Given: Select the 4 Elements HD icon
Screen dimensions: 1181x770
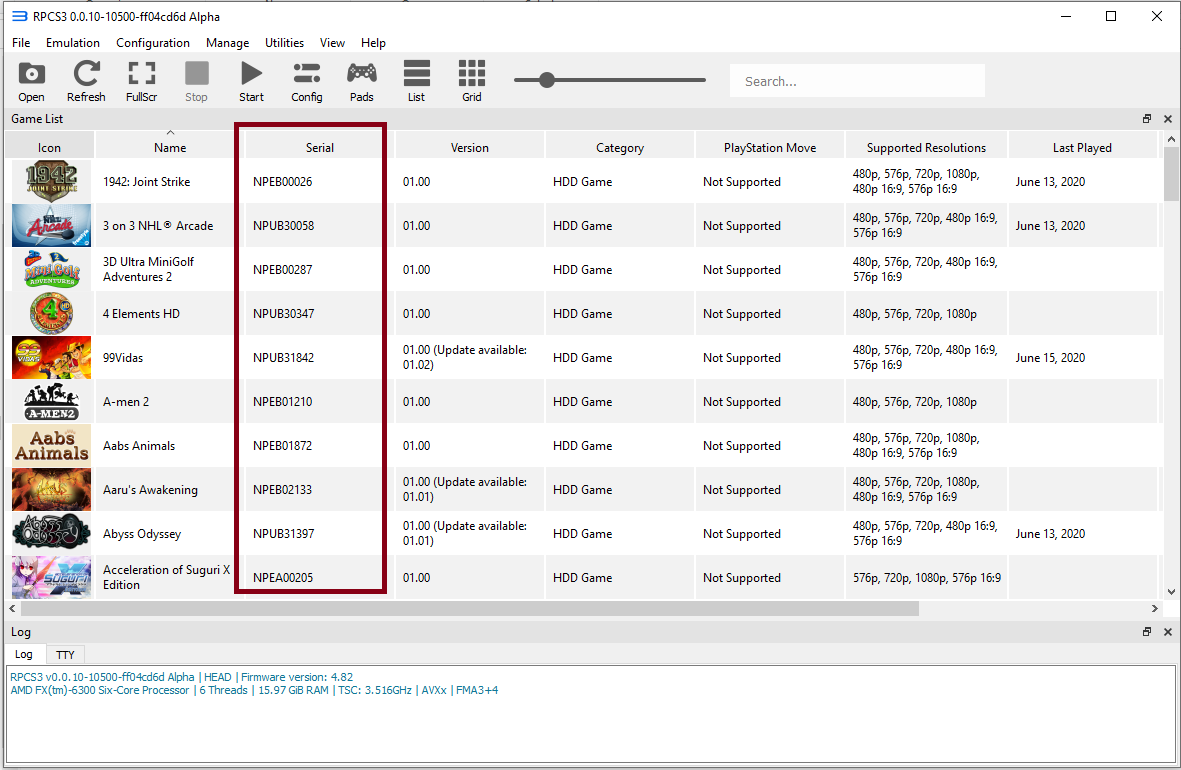Looking at the screenshot, I should click(51, 313).
